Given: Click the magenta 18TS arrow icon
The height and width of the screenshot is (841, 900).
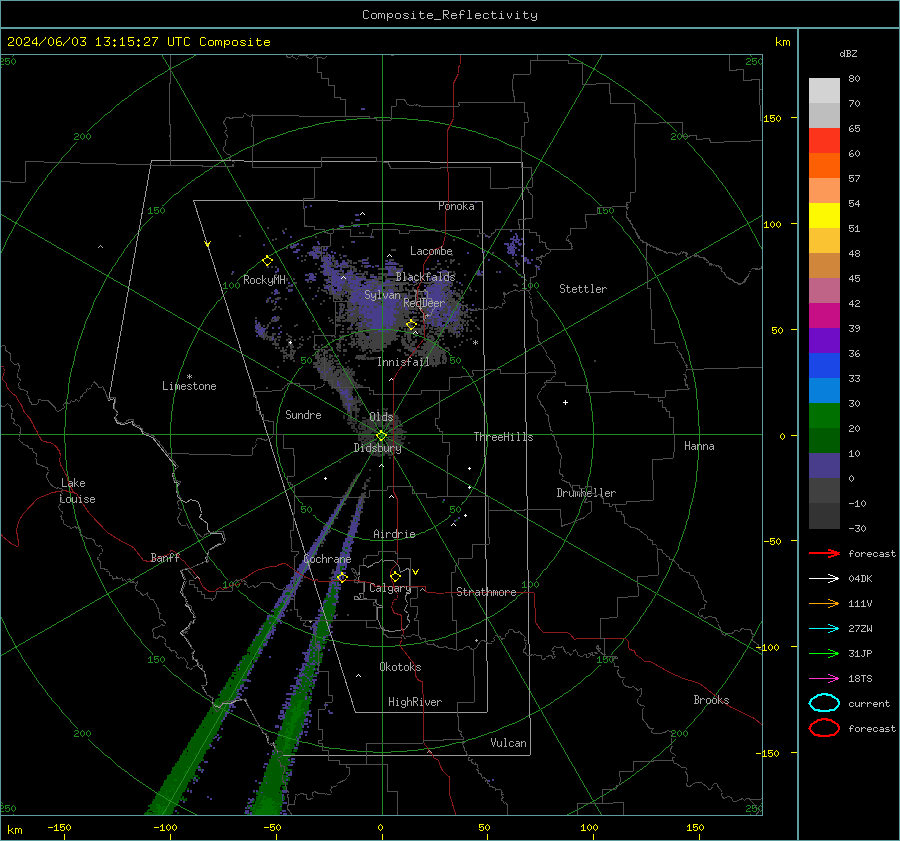Looking at the screenshot, I should [x=824, y=679].
